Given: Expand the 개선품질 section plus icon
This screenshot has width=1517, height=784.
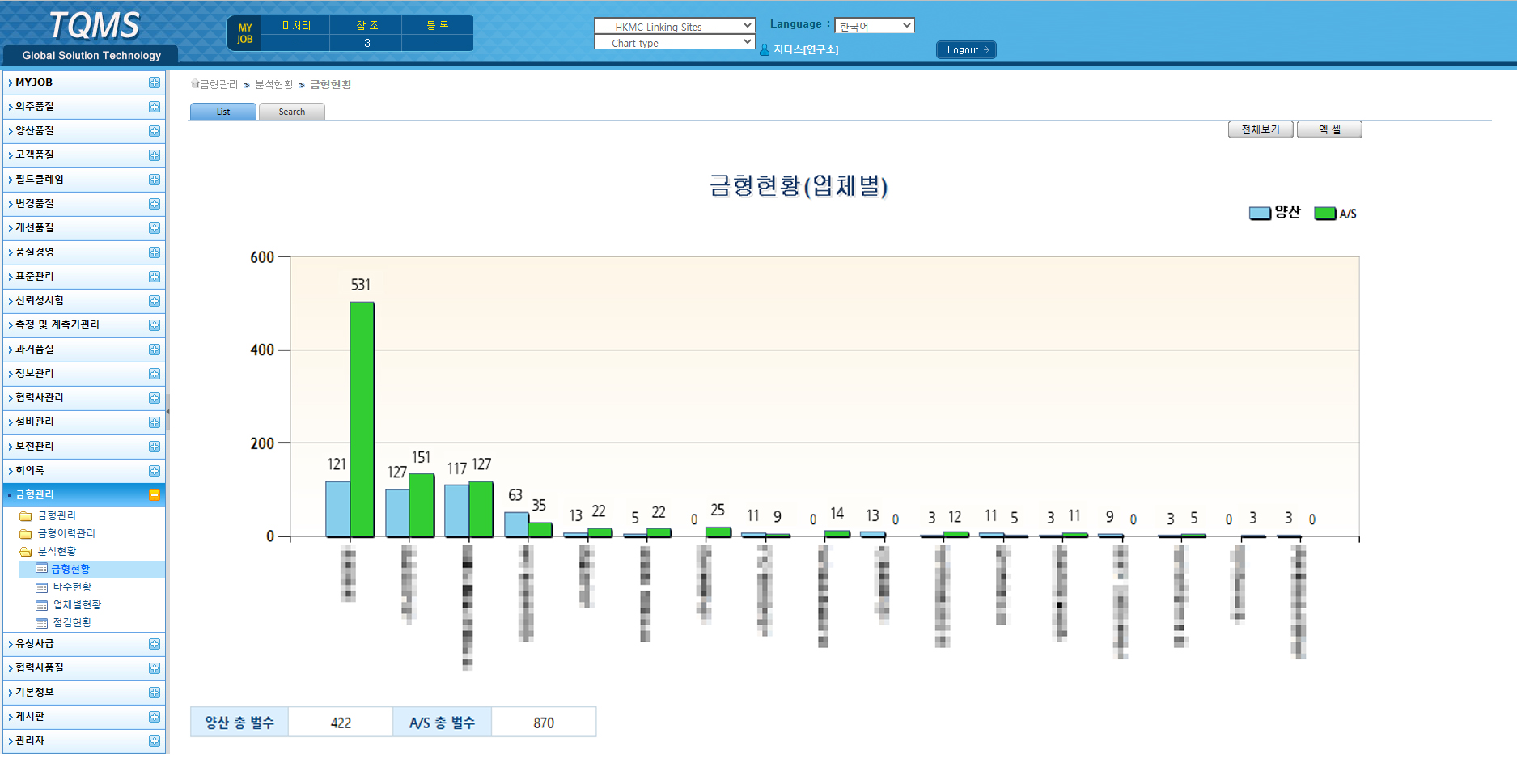Looking at the screenshot, I should pyautogui.click(x=155, y=228).
